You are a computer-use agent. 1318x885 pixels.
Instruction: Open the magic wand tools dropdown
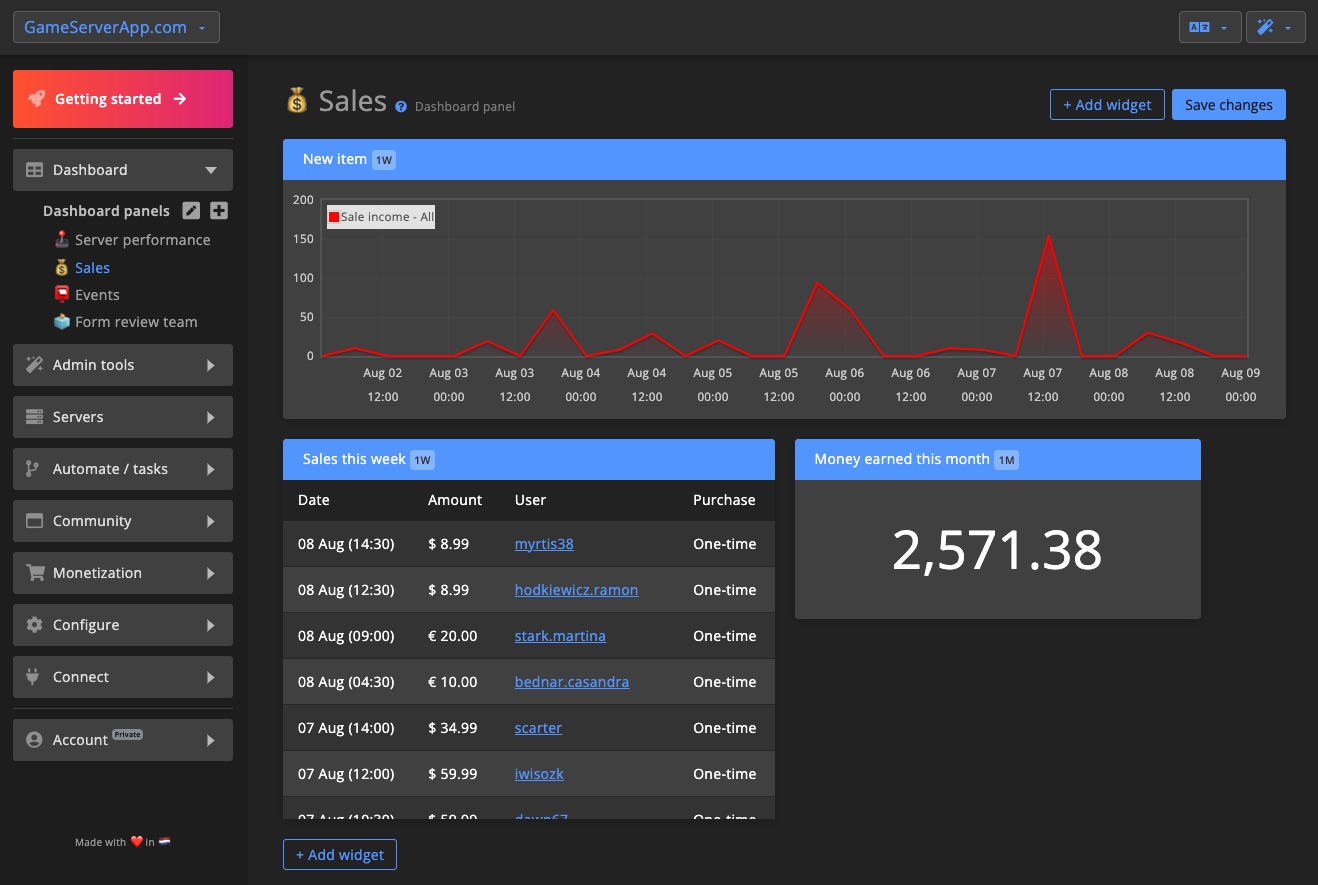(1275, 27)
